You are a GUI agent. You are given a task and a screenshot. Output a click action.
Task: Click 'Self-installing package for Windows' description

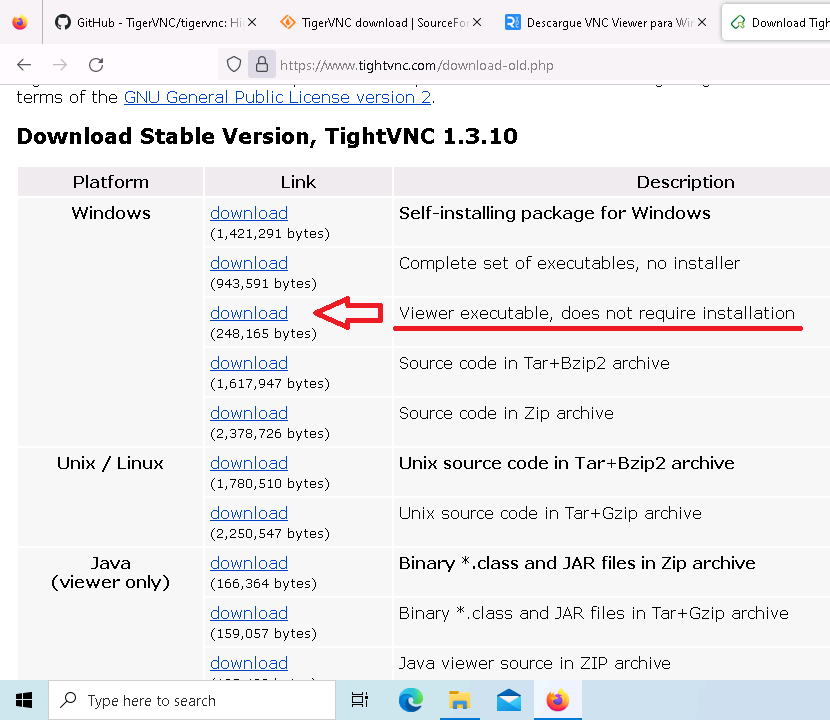coord(554,213)
